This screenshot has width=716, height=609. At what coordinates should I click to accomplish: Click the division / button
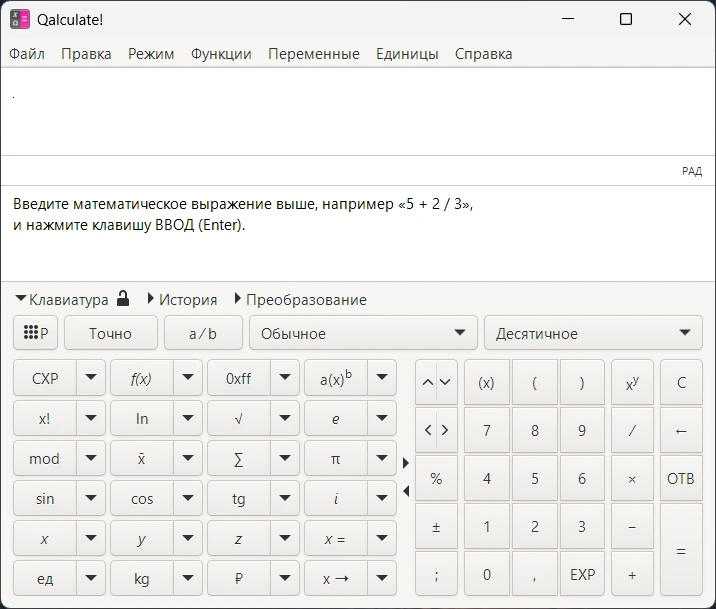point(632,430)
